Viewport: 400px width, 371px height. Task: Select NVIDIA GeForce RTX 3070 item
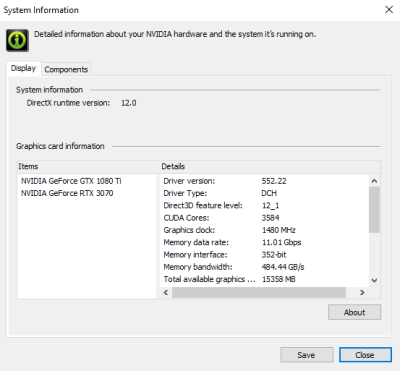(67, 193)
